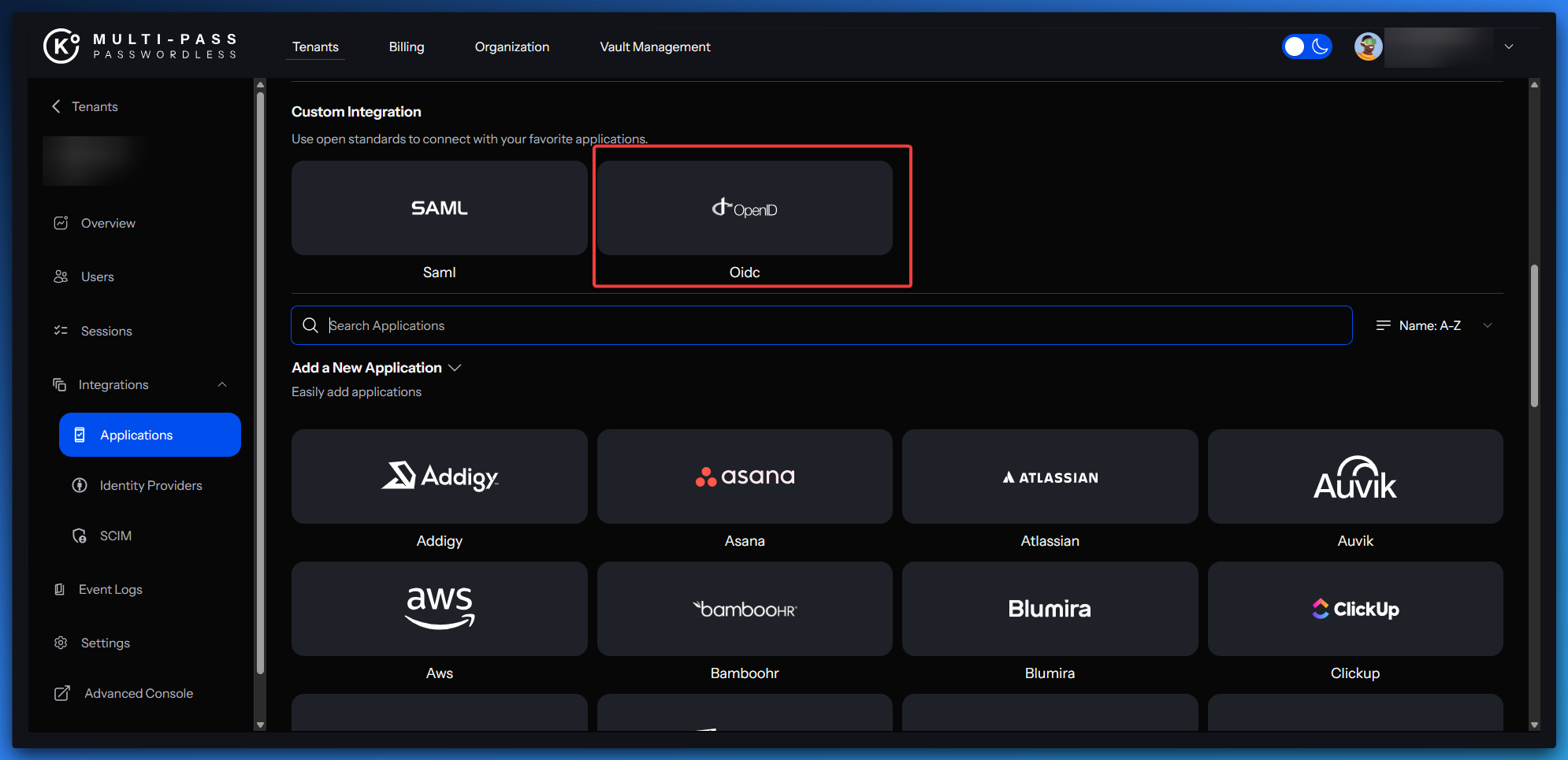1568x760 pixels.
Task: Click the main content vertical scrollbar
Action: pyautogui.click(x=1533, y=337)
